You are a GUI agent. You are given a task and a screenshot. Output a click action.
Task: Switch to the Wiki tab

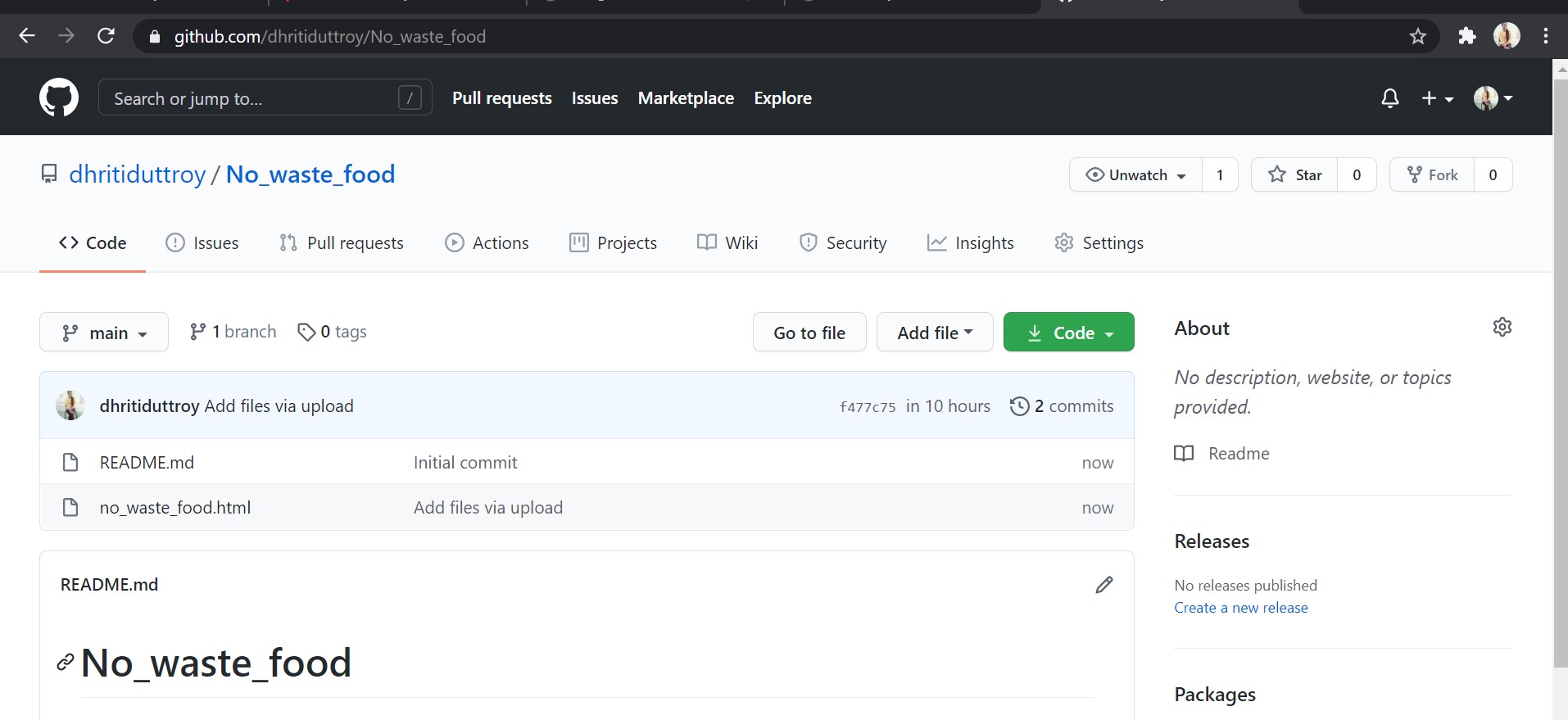click(727, 243)
